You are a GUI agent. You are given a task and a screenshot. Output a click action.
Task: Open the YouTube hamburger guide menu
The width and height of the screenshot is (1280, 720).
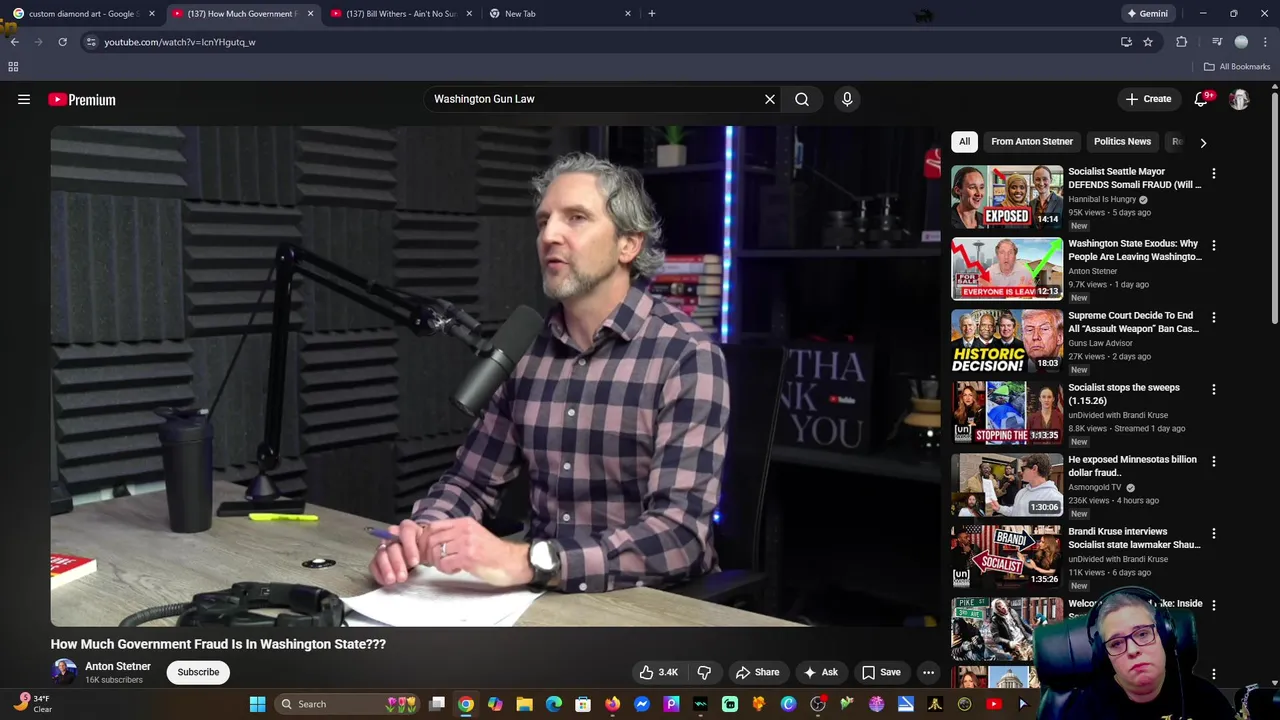(x=24, y=99)
